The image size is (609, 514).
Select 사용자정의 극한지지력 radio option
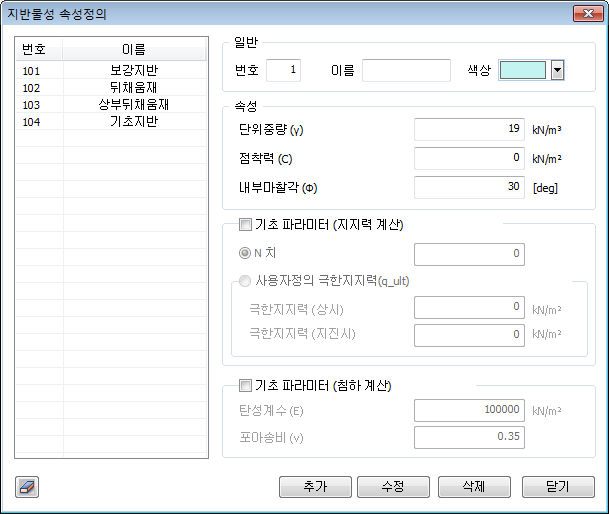coord(245,281)
